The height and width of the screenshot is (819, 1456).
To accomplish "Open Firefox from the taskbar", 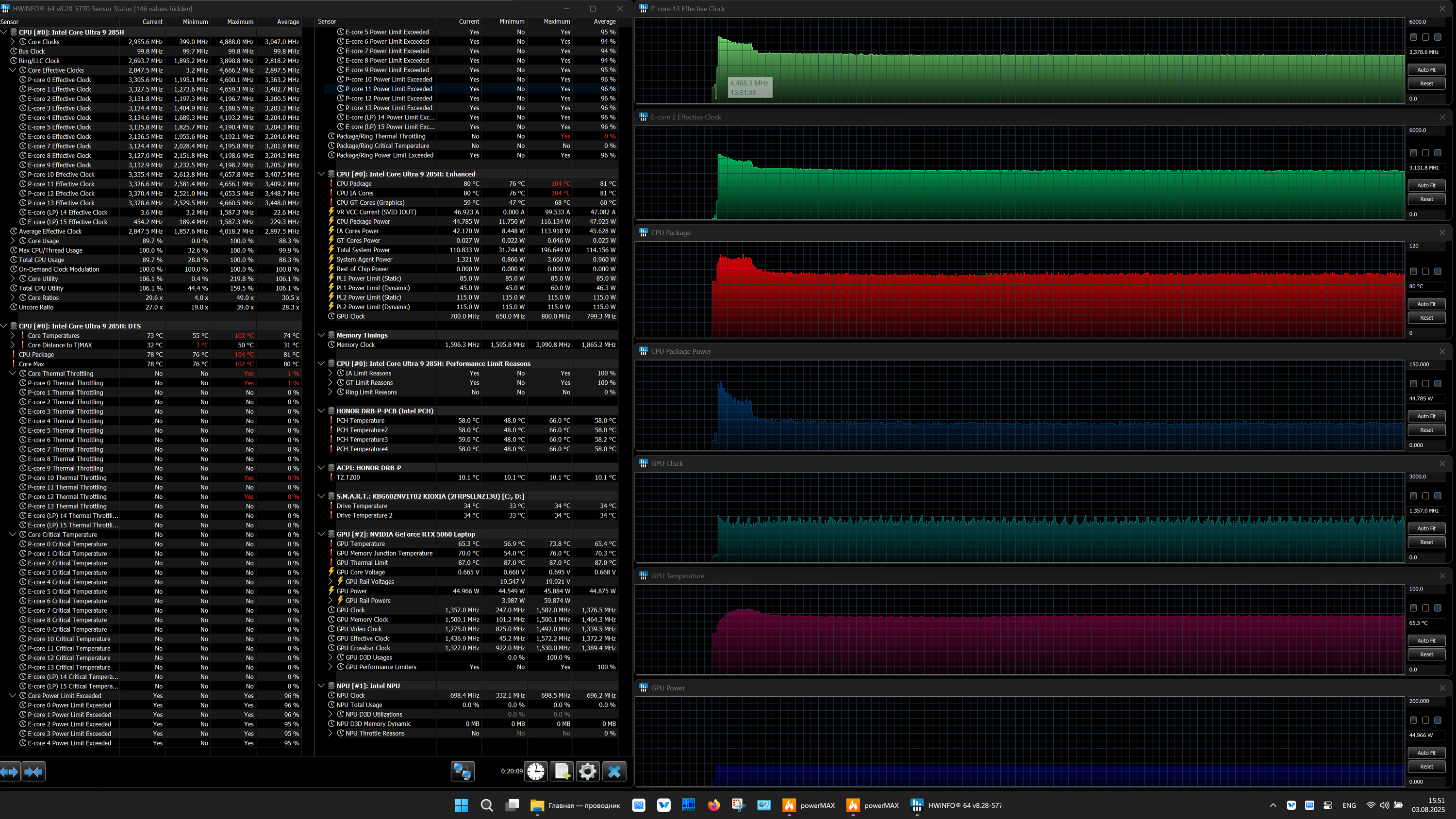I will point(713,805).
